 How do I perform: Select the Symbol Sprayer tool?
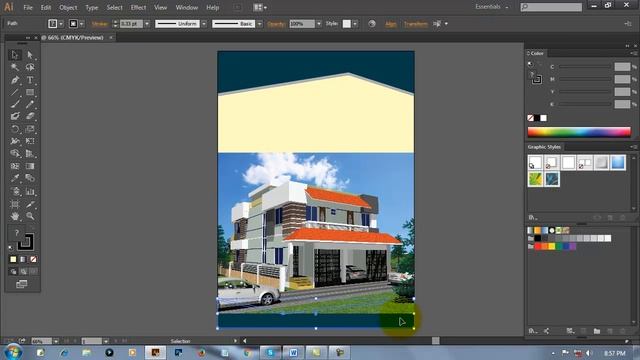click(x=15, y=191)
